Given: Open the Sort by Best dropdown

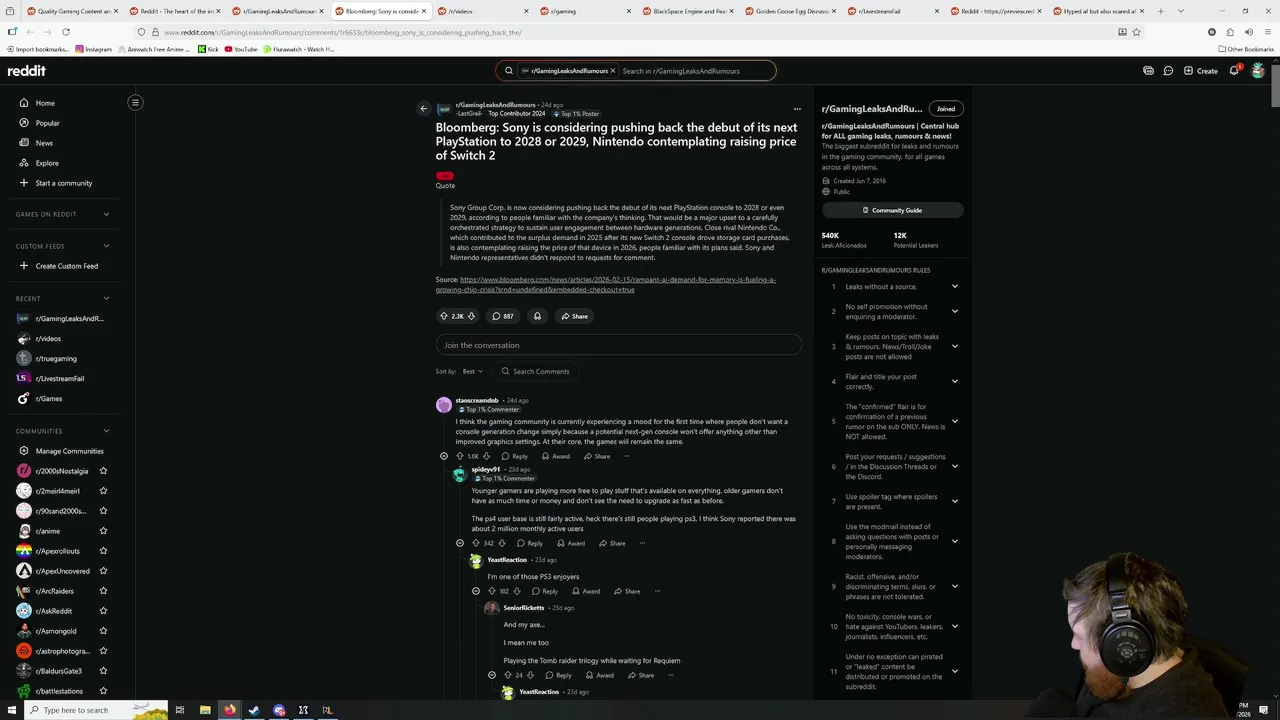Looking at the screenshot, I should [472, 371].
